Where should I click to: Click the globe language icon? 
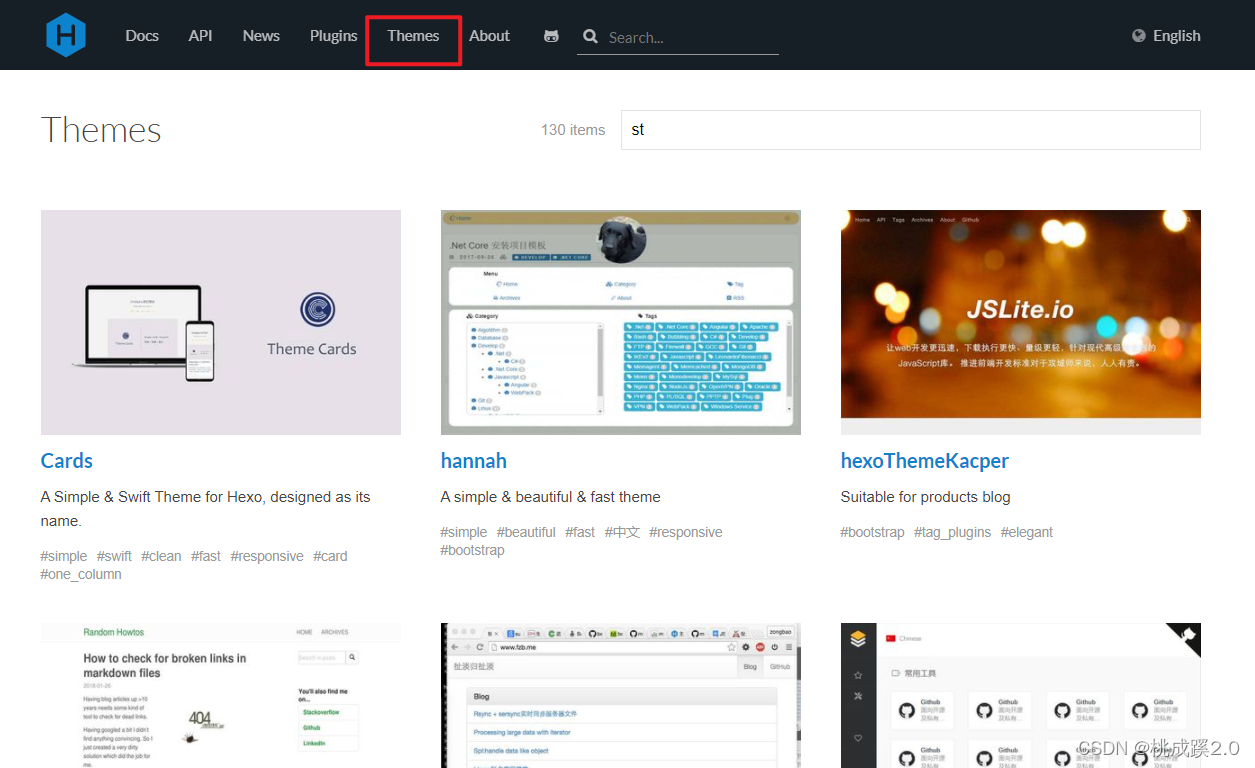1139,36
